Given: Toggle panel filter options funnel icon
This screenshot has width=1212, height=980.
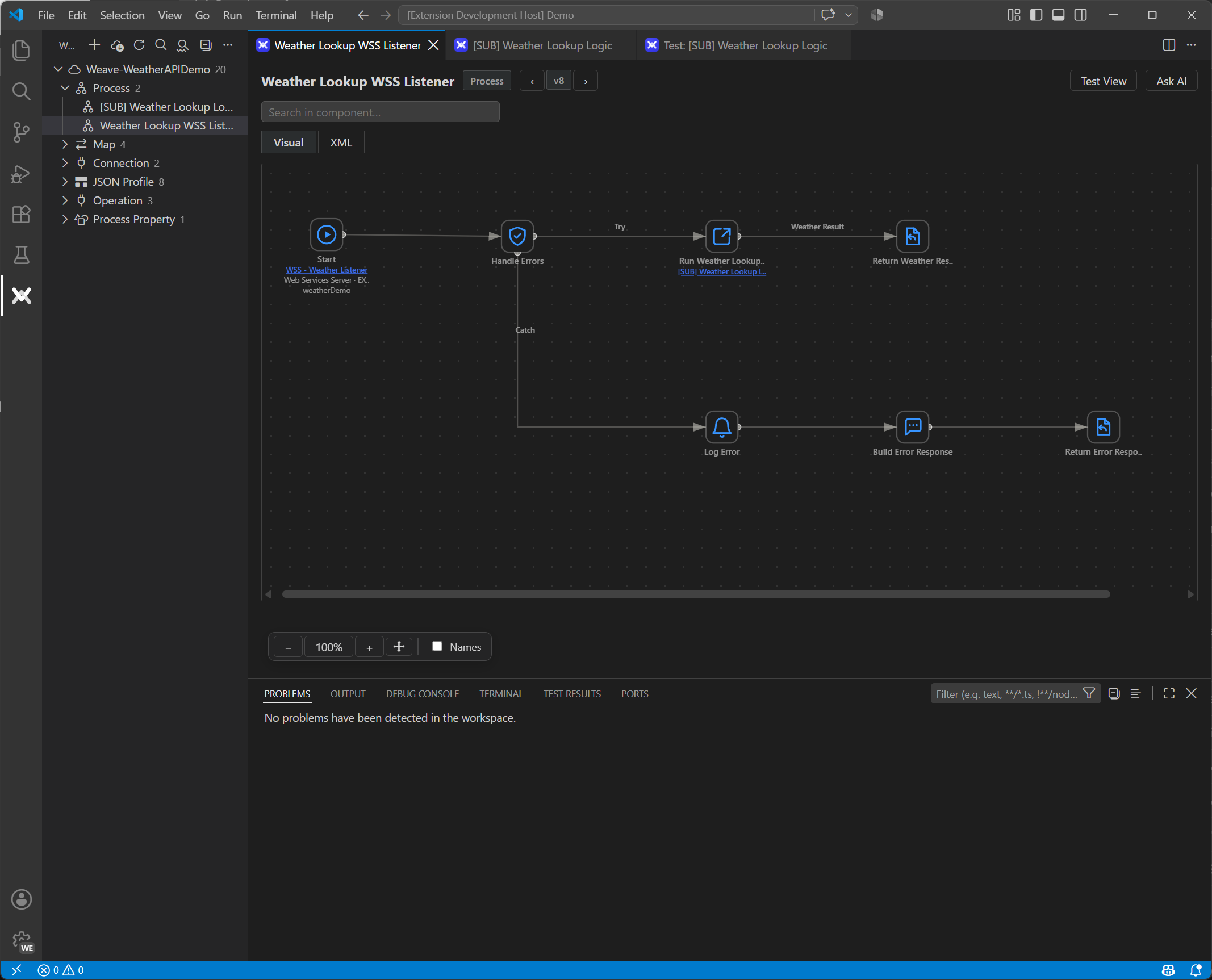Looking at the screenshot, I should click(1089, 693).
